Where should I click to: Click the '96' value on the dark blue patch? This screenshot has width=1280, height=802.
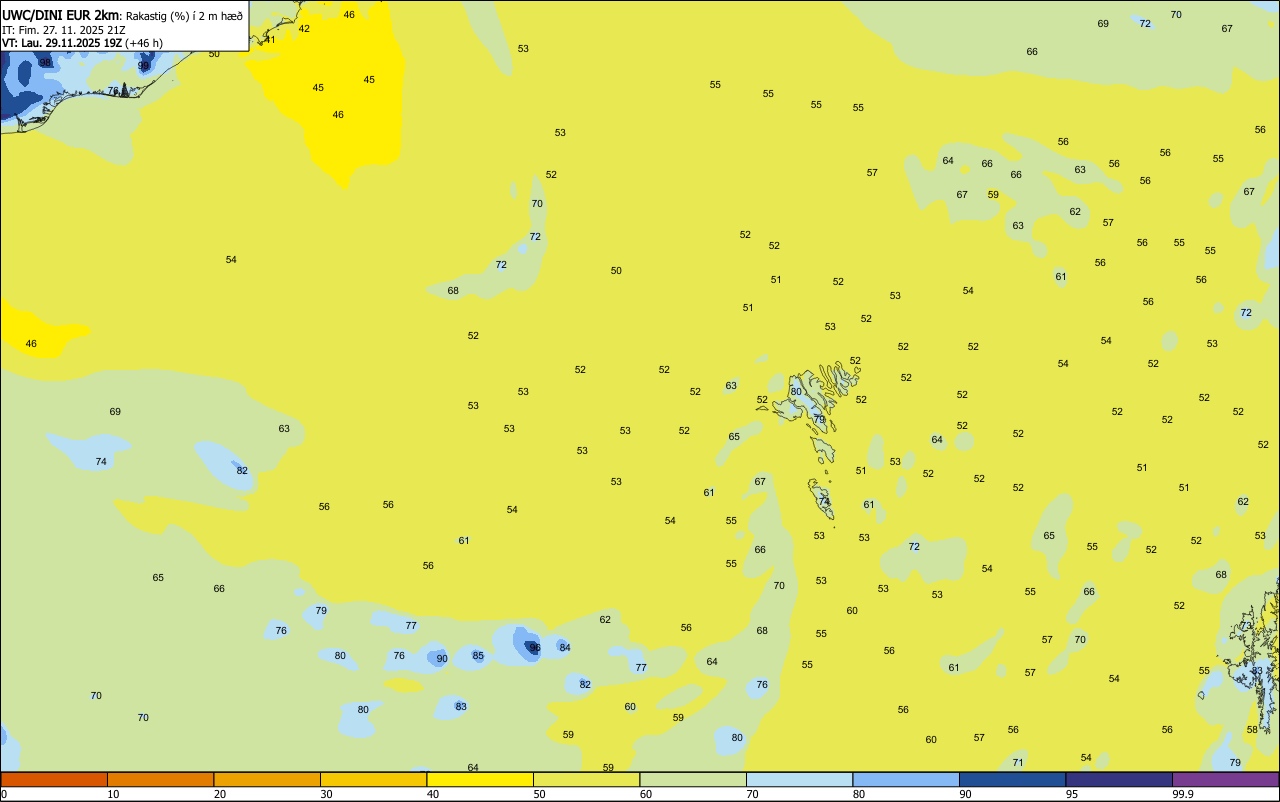(535, 648)
